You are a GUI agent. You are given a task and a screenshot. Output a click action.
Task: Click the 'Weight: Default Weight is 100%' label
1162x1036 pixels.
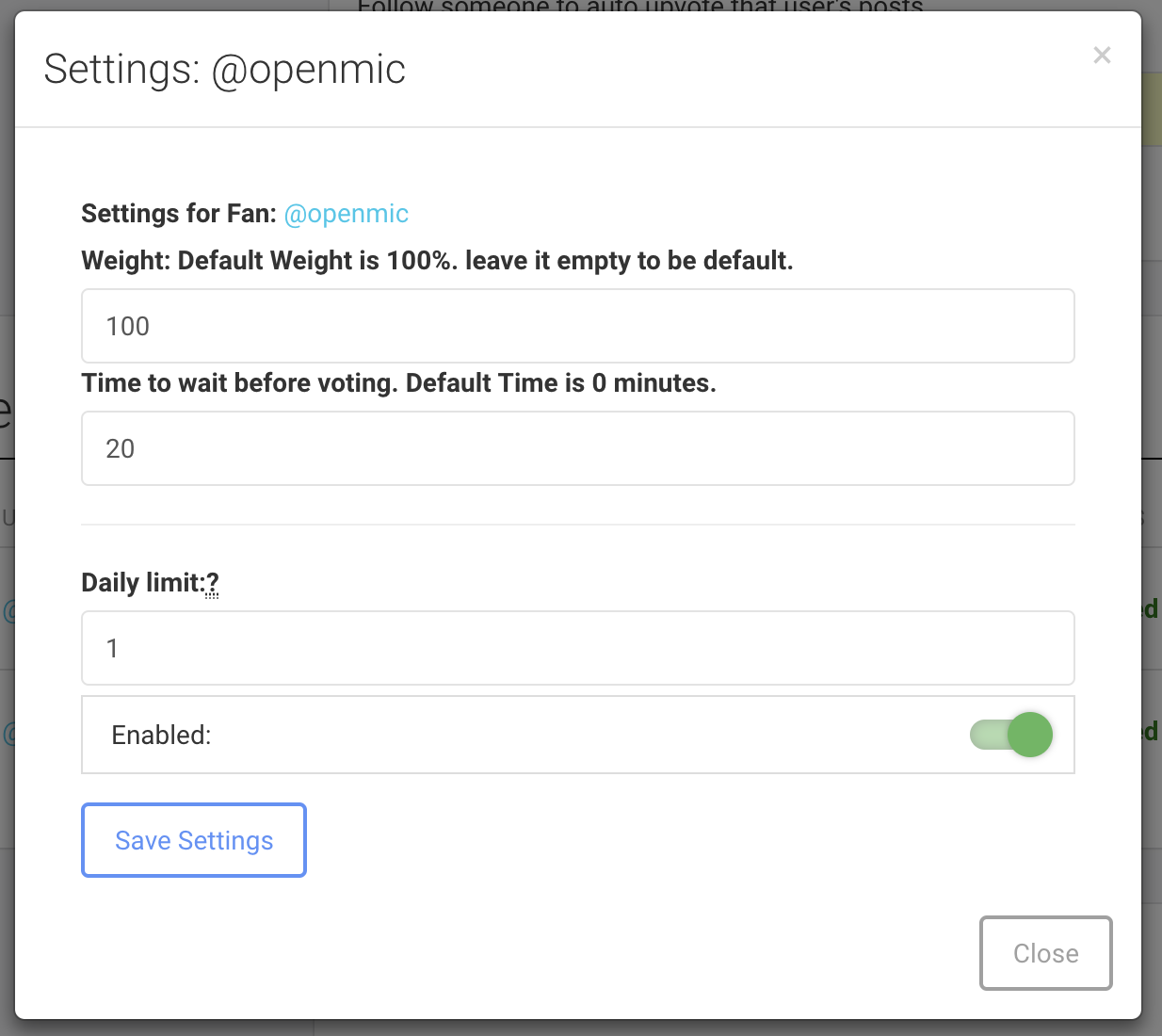pos(436,261)
